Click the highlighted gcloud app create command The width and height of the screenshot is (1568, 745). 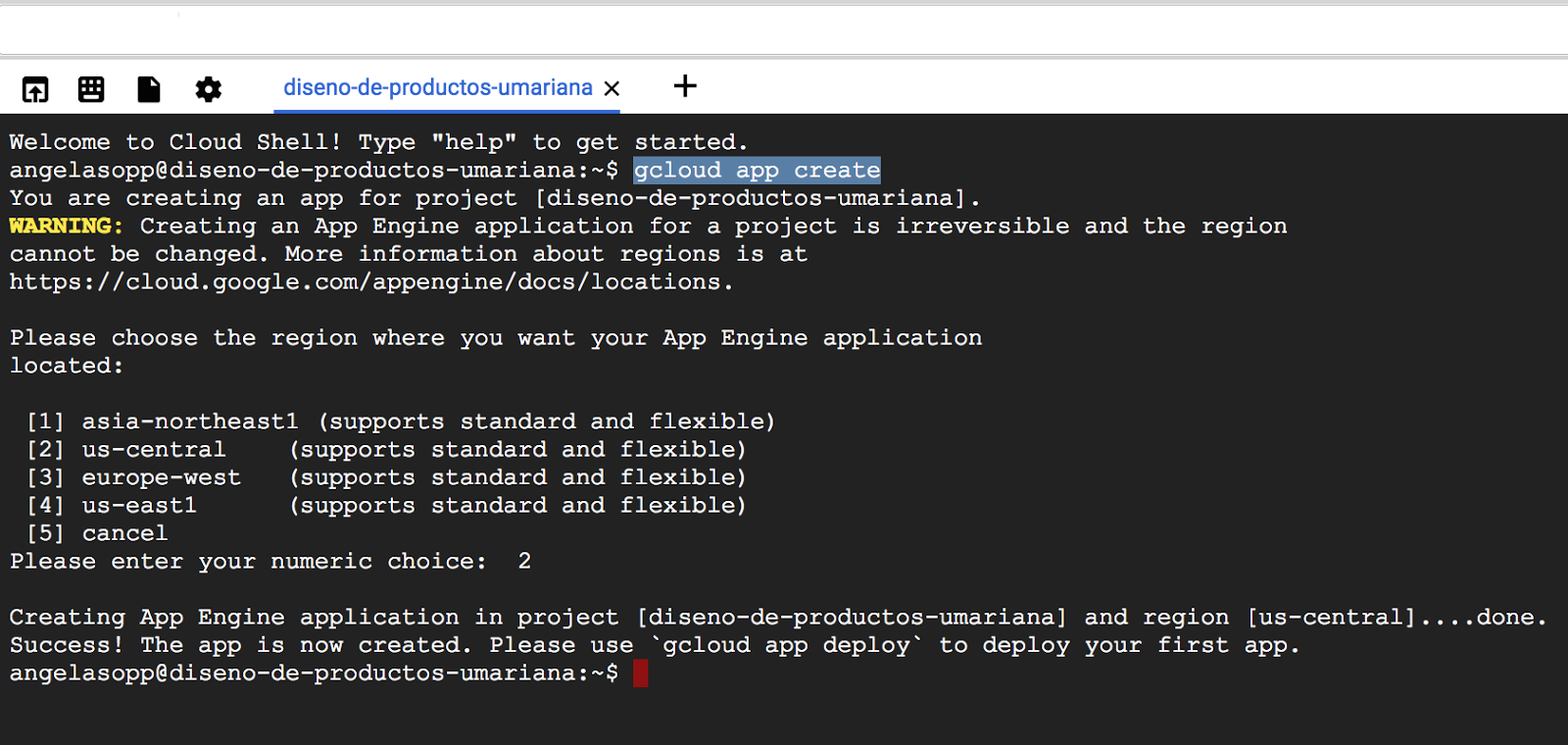757,171
